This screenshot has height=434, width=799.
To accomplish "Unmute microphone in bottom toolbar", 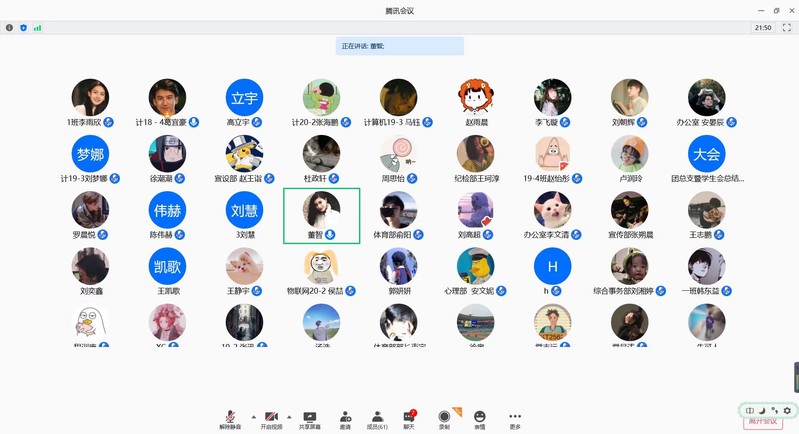I will tap(231, 417).
